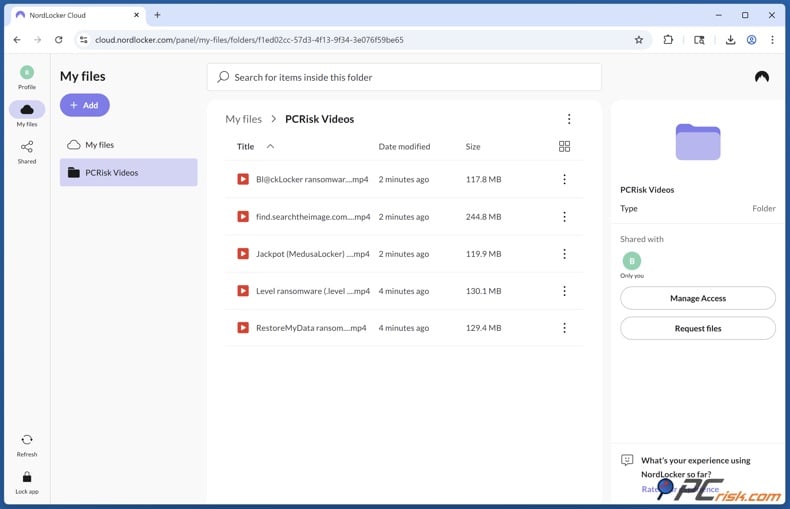790x509 pixels.
Task: Click the Request files button
Action: [697, 328]
